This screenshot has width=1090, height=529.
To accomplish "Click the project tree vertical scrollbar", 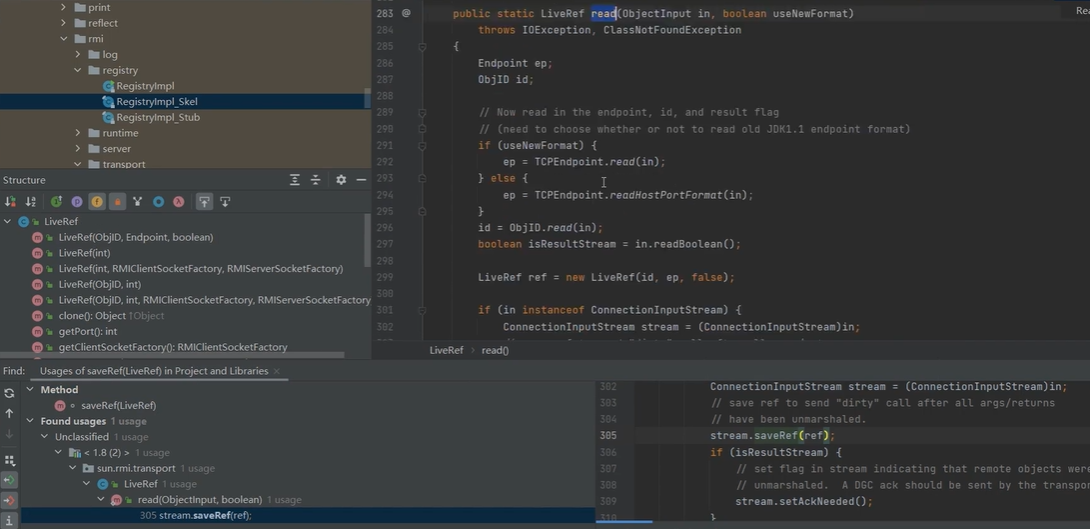I will pos(367,96).
